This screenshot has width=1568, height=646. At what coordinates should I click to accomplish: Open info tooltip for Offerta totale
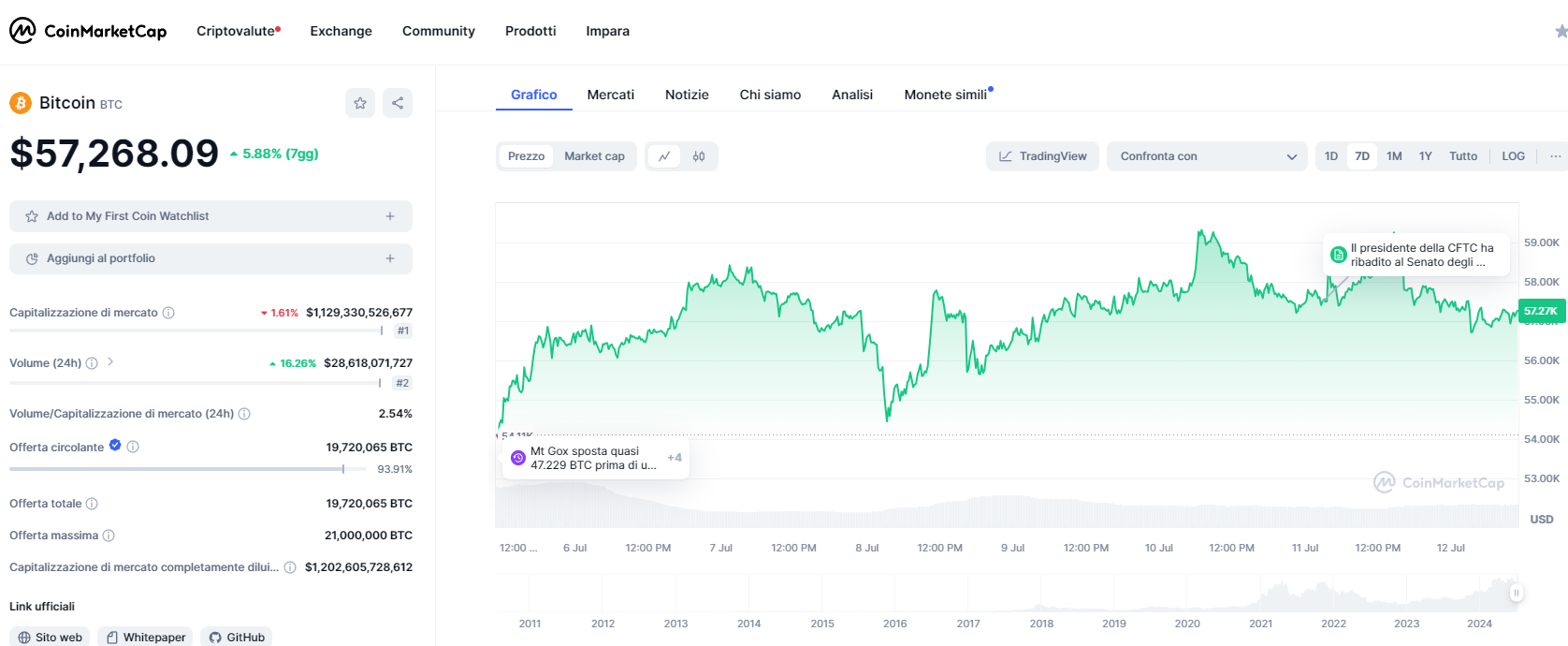coord(92,504)
